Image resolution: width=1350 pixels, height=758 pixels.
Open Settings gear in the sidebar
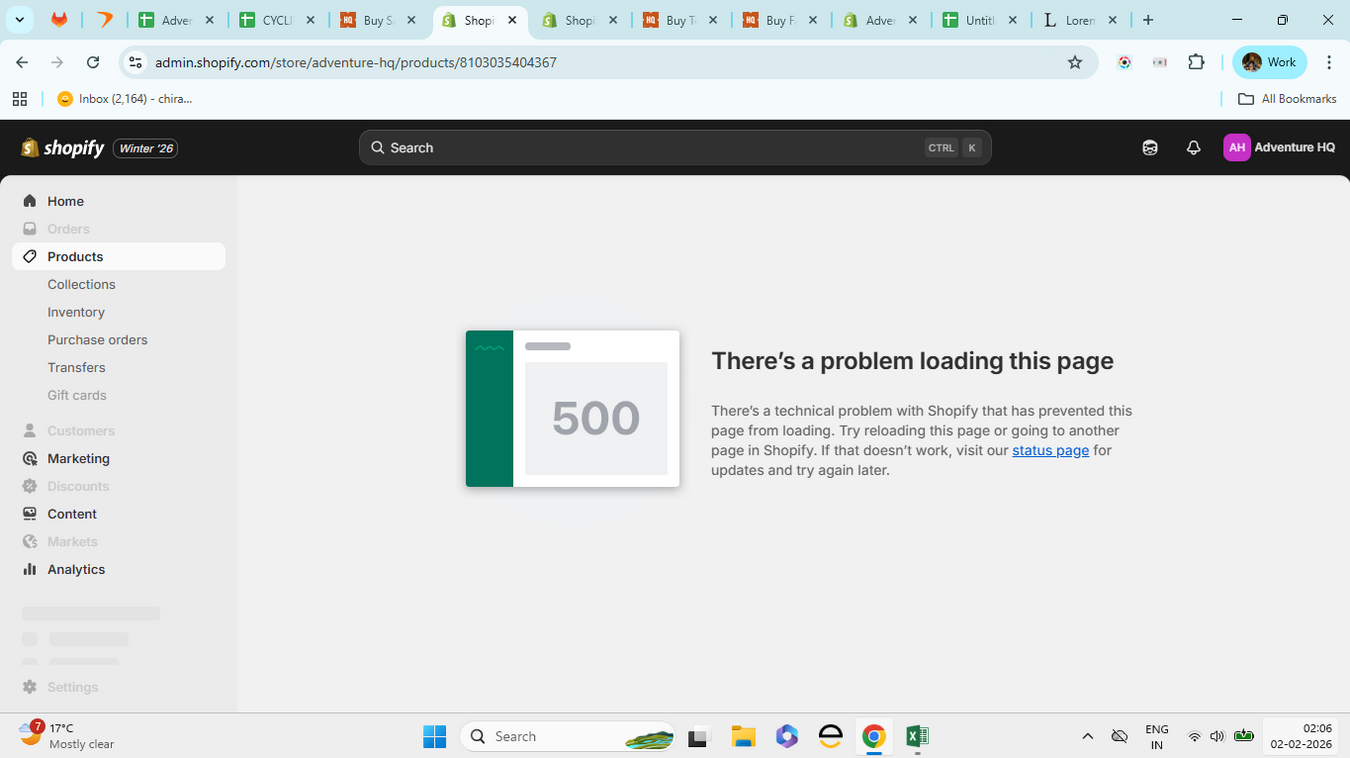click(x=30, y=687)
